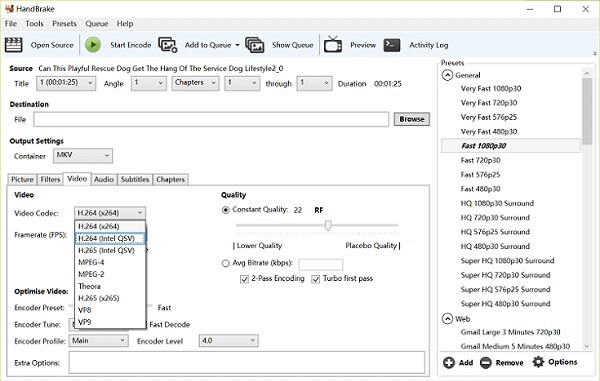
Task: Select the Super HQ 720p30 Surround preset
Action: (505, 275)
